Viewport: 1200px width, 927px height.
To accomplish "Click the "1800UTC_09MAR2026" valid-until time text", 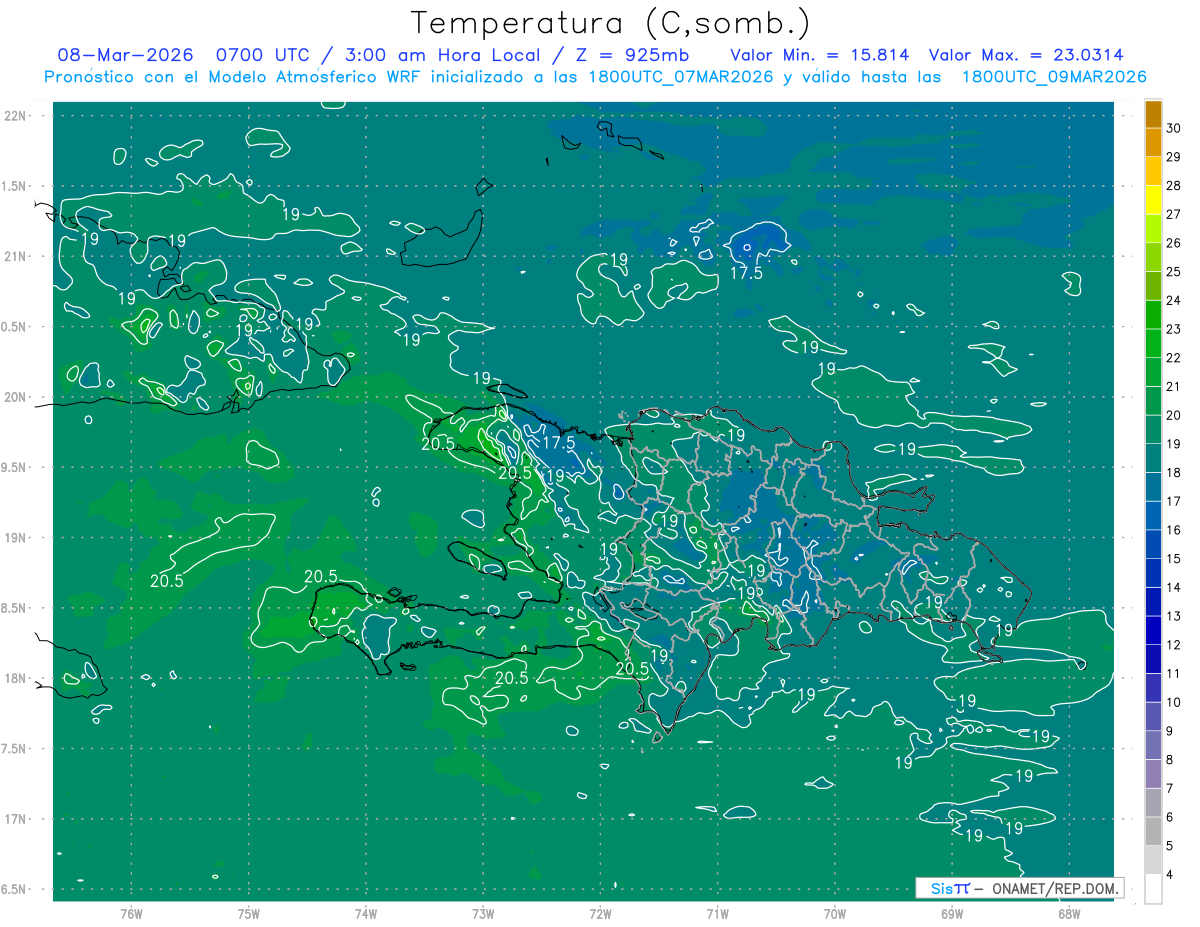I will pos(1054,77).
